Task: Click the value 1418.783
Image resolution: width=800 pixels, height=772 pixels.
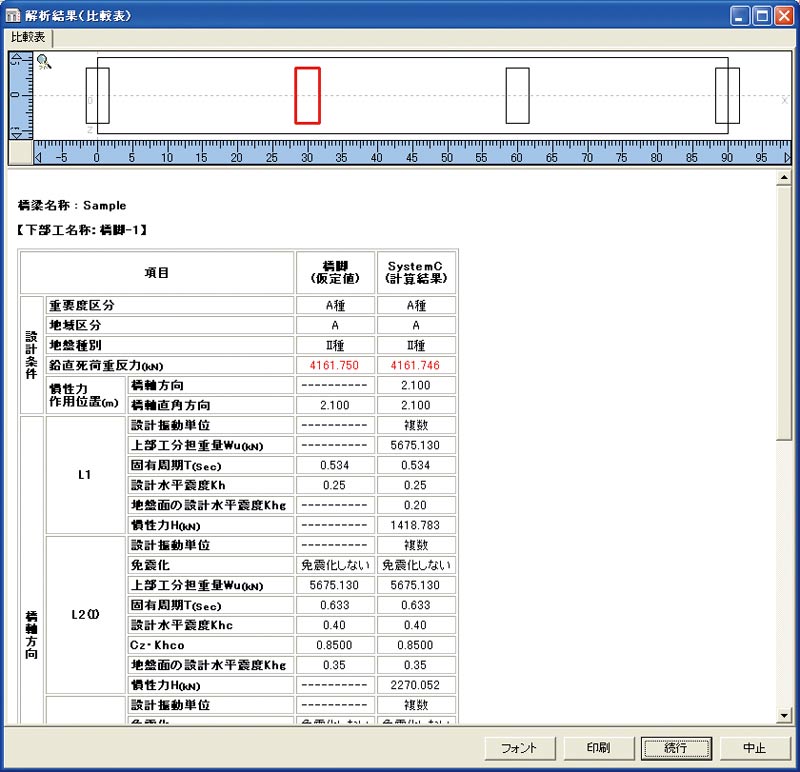Action: point(415,525)
